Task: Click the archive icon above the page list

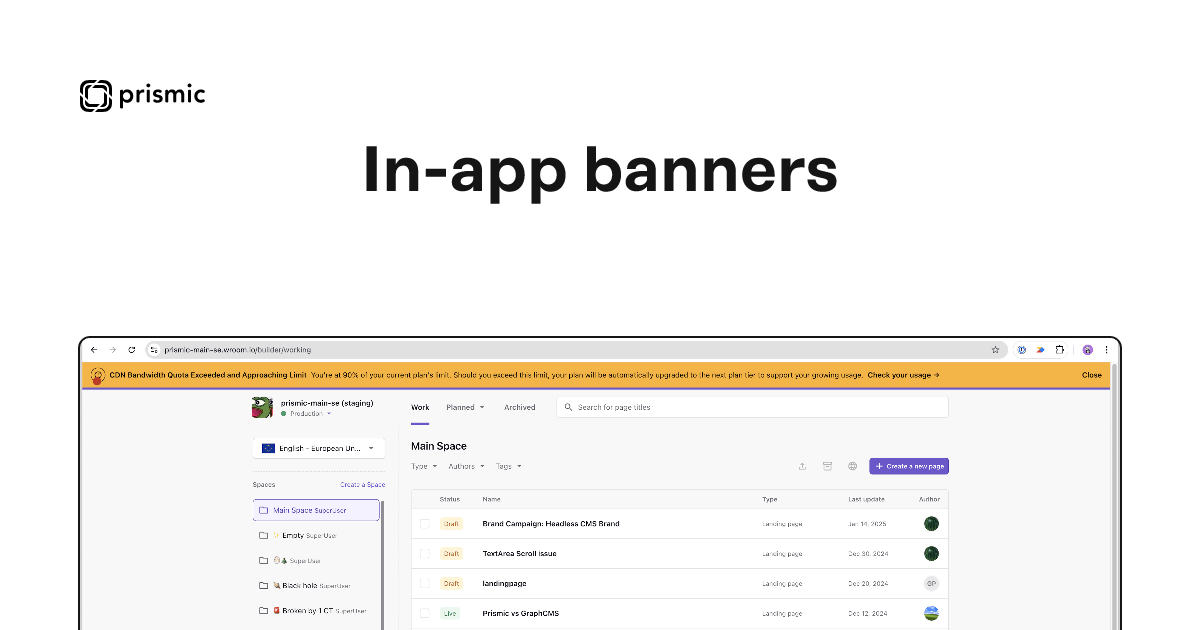Action: (x=827, y=466)
